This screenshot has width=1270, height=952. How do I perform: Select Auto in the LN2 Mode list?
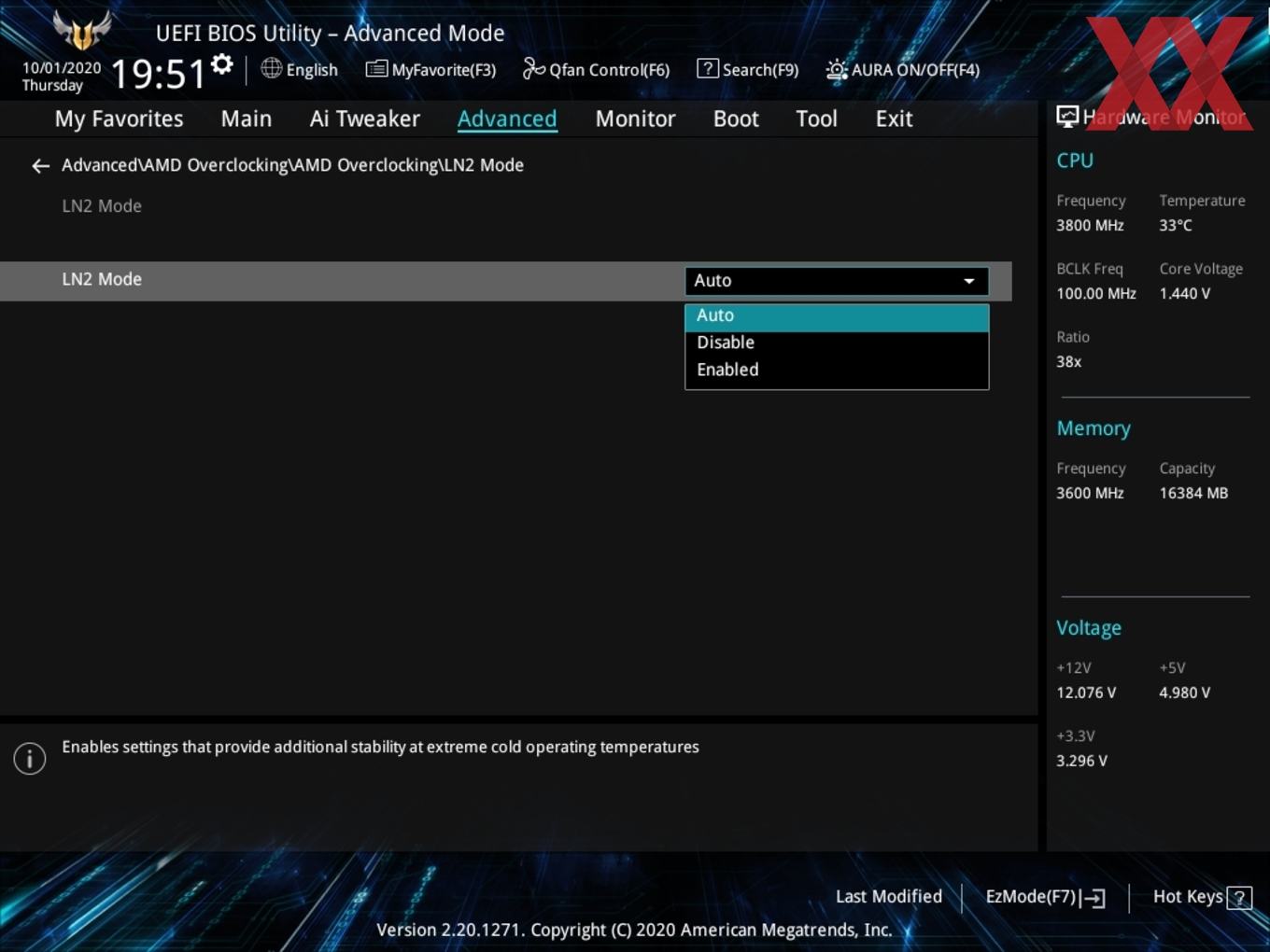pos(837,315)
